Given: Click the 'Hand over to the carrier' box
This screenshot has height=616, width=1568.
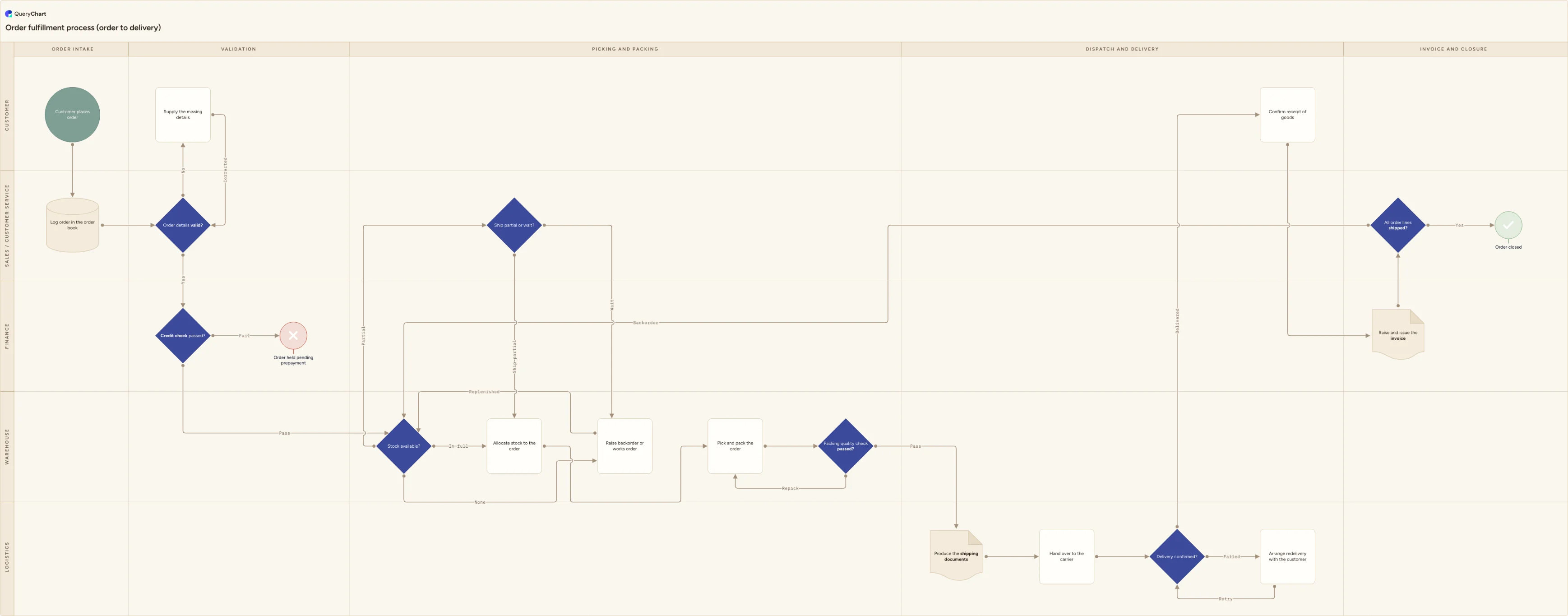Looking at the screenshot, I should click(x=1066, y=556).
